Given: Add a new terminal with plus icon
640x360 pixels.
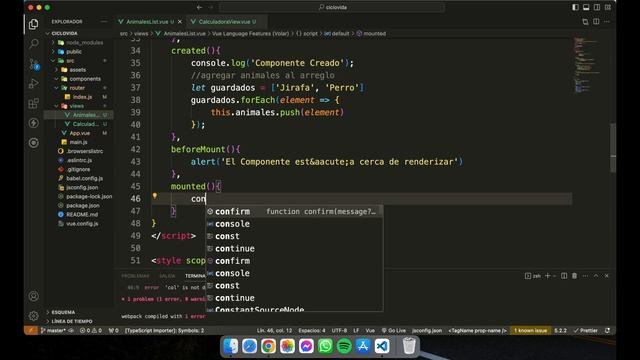Looking at the screenshot, I should click(548, 276).
